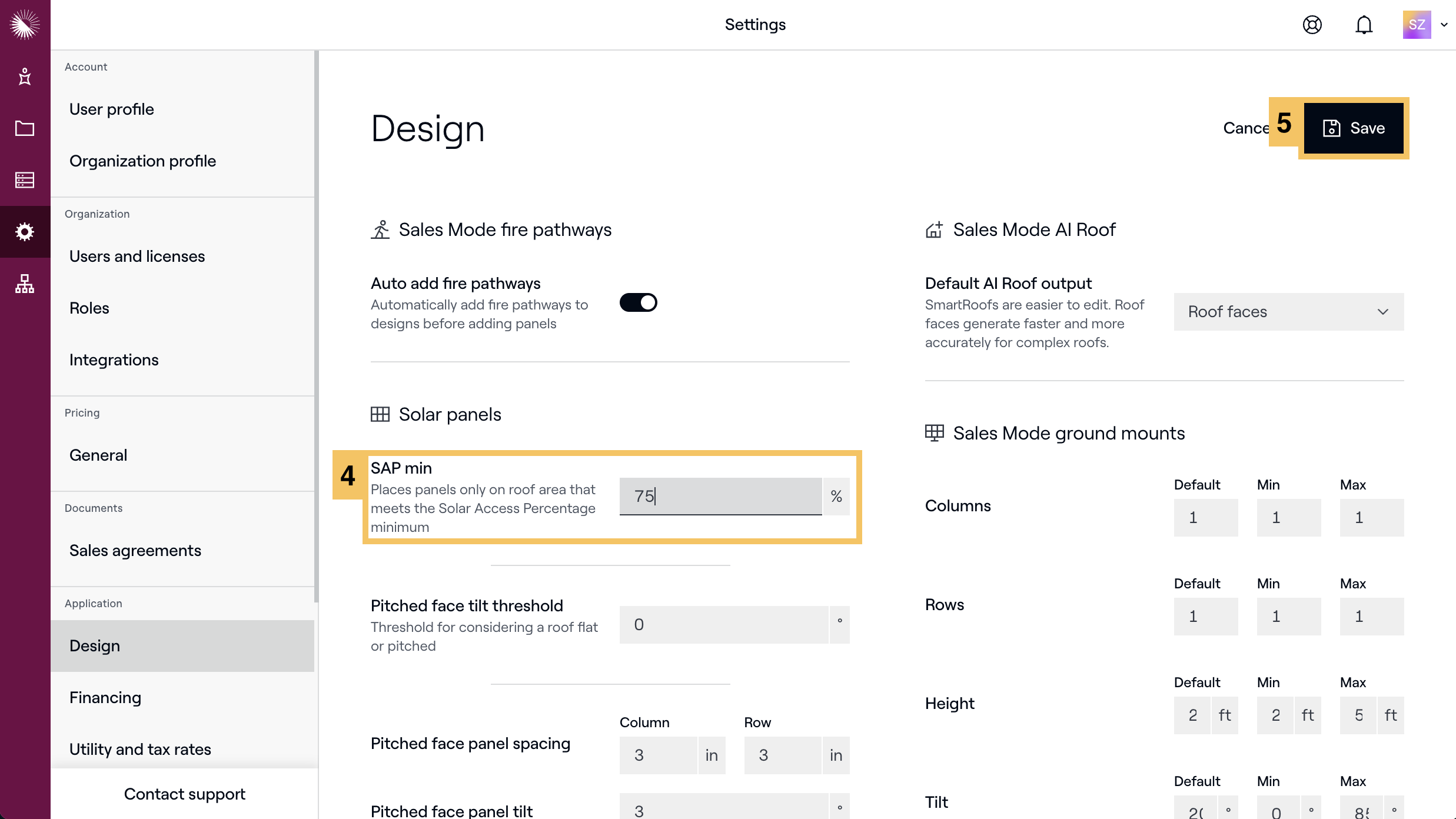The width and height of the screenshot is (1456, 819).
Task: Click Pitched face tilt threshold field
Action: tap(723, 624)
